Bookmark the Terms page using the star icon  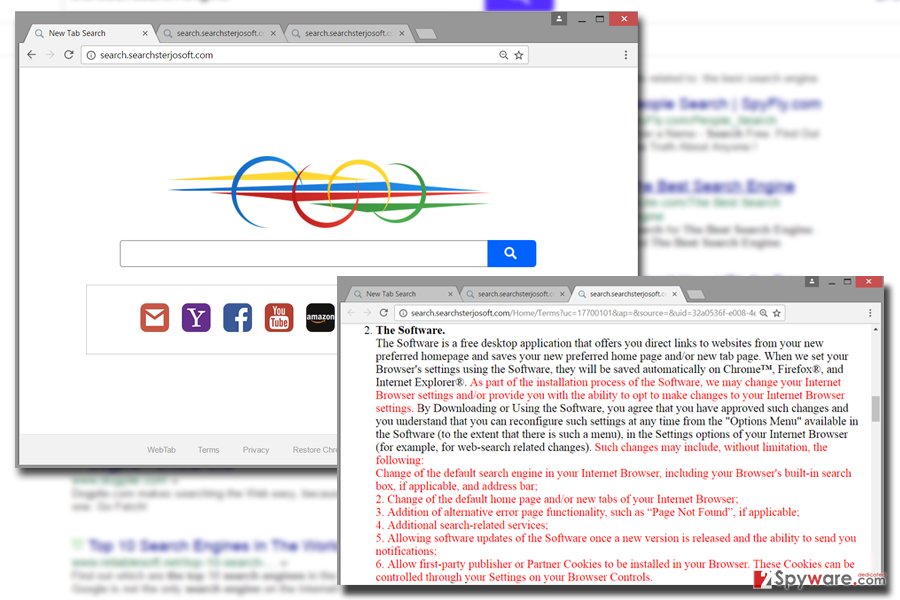[x=777, y=313]
